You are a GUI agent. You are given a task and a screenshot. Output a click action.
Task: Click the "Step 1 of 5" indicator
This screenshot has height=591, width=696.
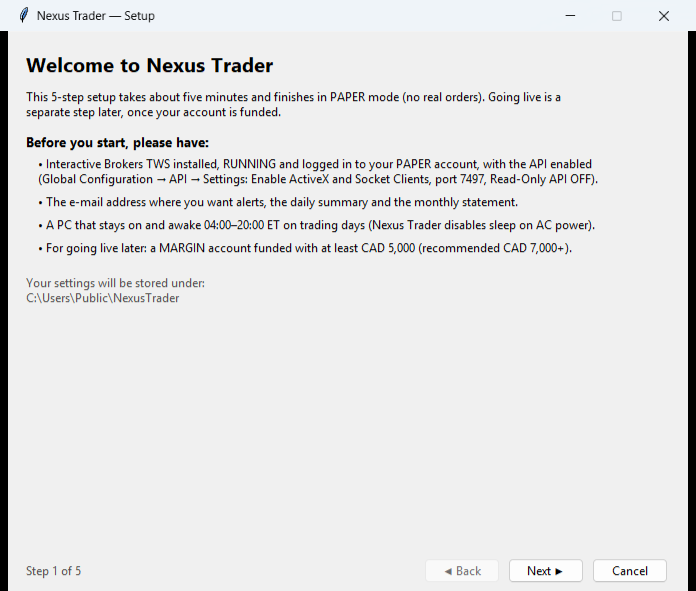coord(53,571)
